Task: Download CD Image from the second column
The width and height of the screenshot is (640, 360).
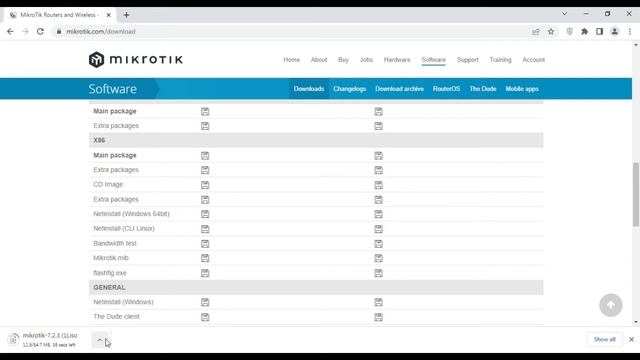Action: point(378,185)
